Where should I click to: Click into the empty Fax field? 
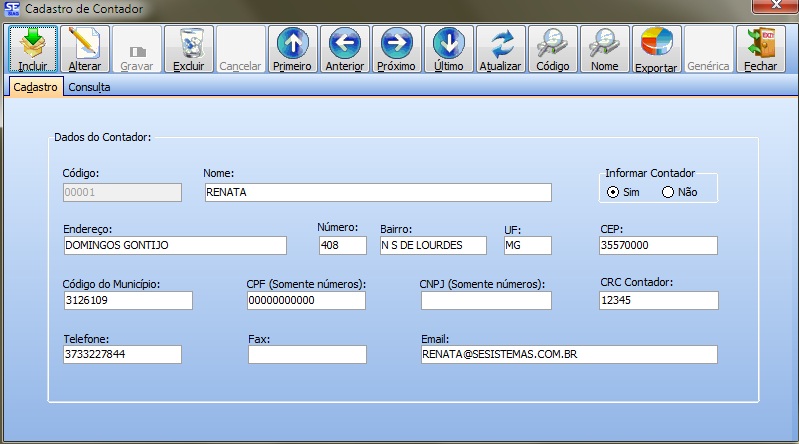[x=307, y=354]
